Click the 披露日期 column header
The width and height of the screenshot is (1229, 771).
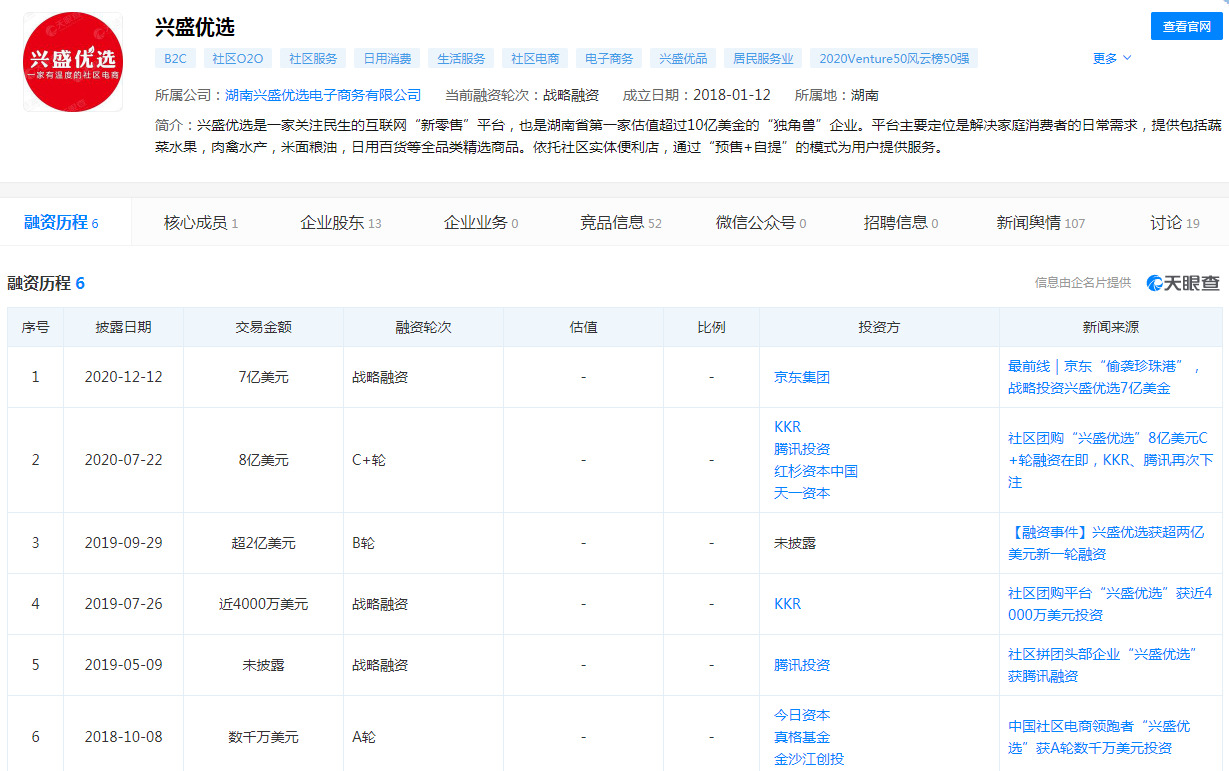point(123,327)
